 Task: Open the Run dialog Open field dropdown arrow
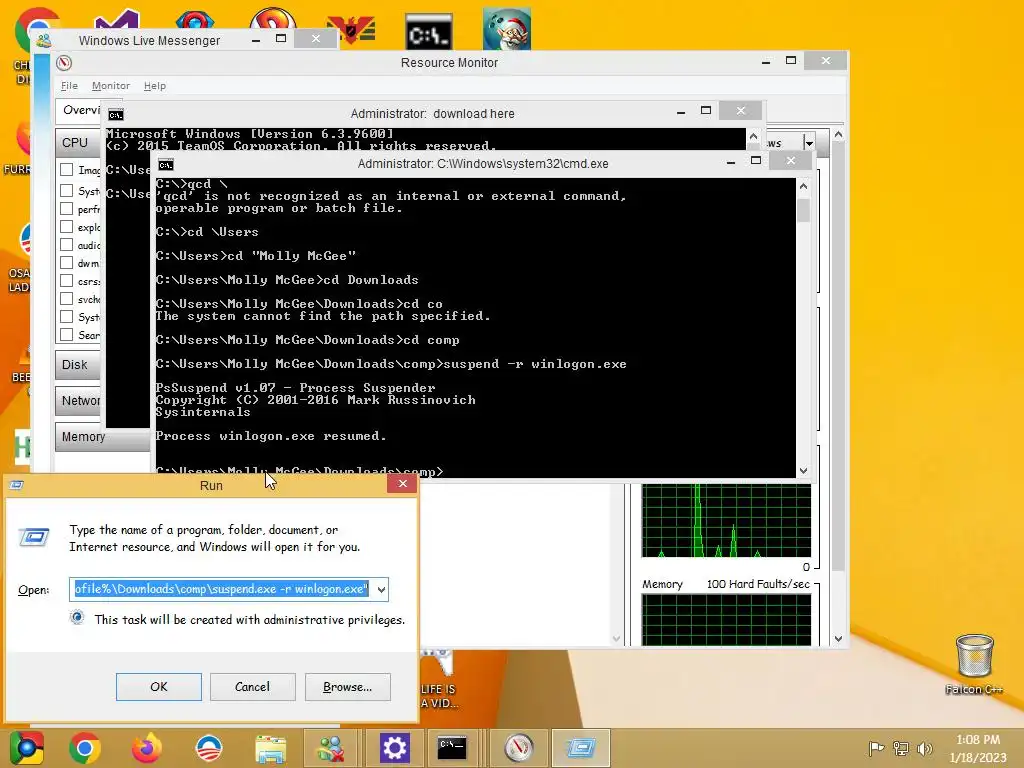(x=381, y=590)
